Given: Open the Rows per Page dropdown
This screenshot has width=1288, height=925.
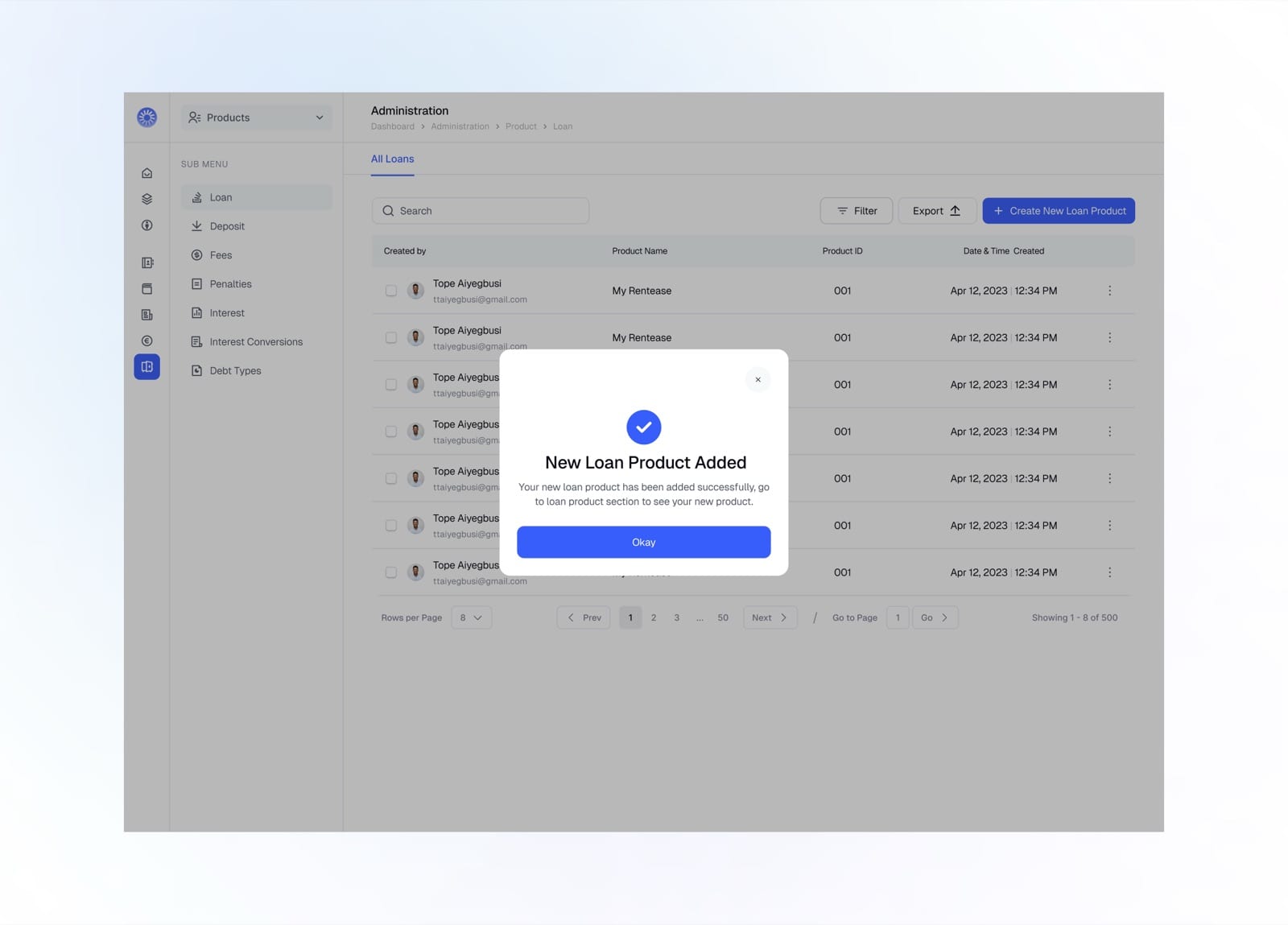Looking at the screenshot, I should (x=471, y=617).
